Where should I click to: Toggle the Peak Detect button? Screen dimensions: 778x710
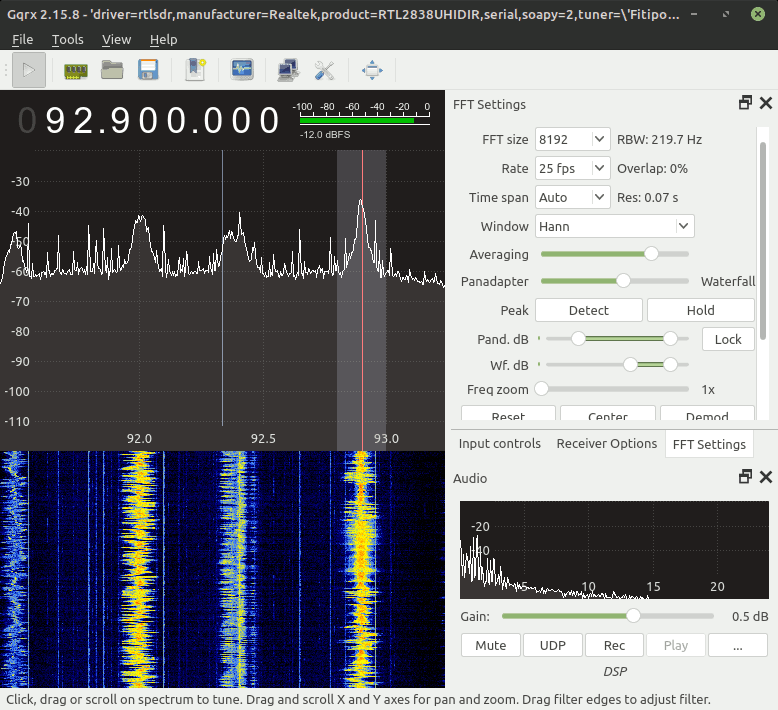pos(588,311)
